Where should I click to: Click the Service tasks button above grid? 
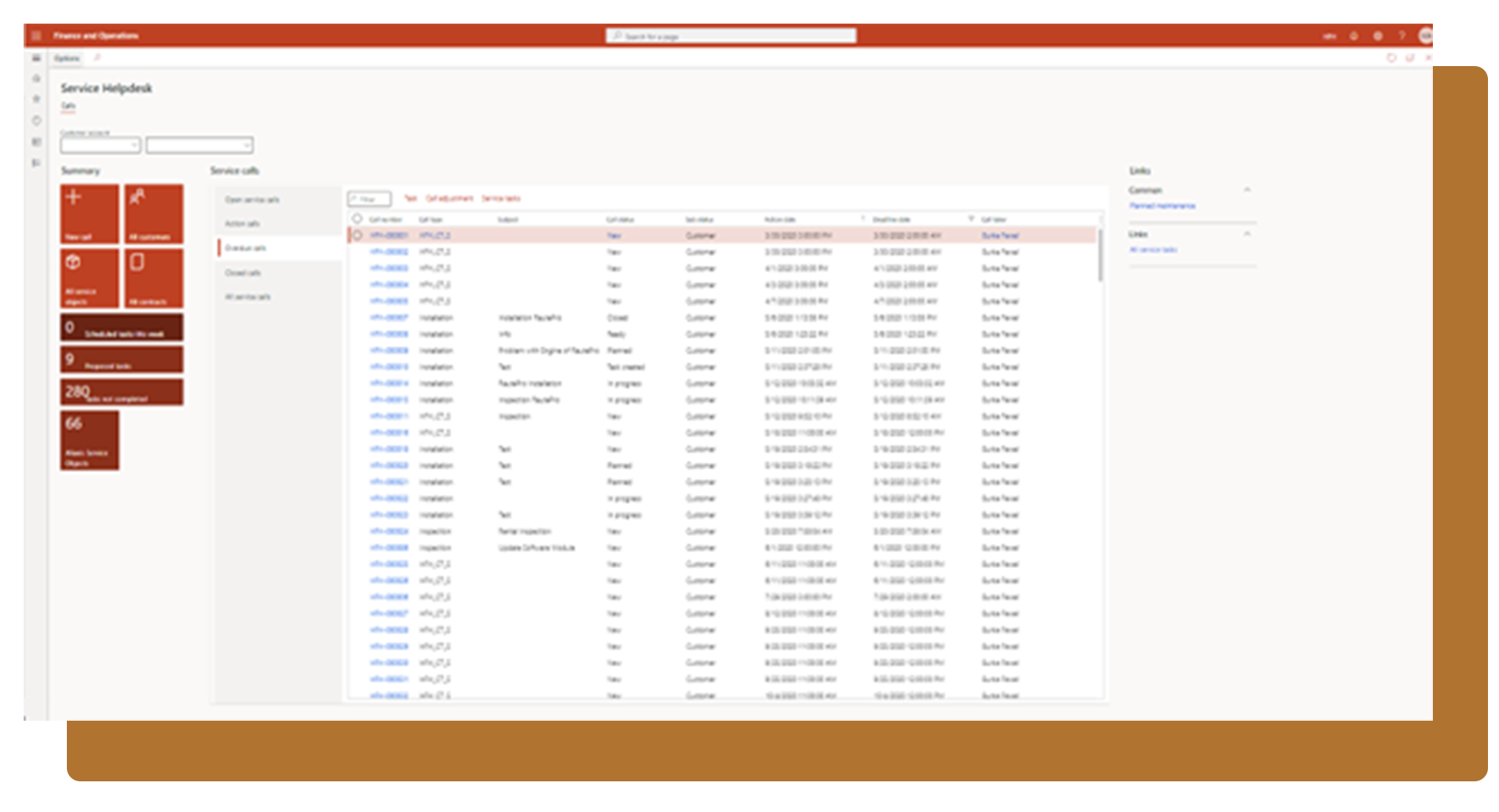[500, 198]
